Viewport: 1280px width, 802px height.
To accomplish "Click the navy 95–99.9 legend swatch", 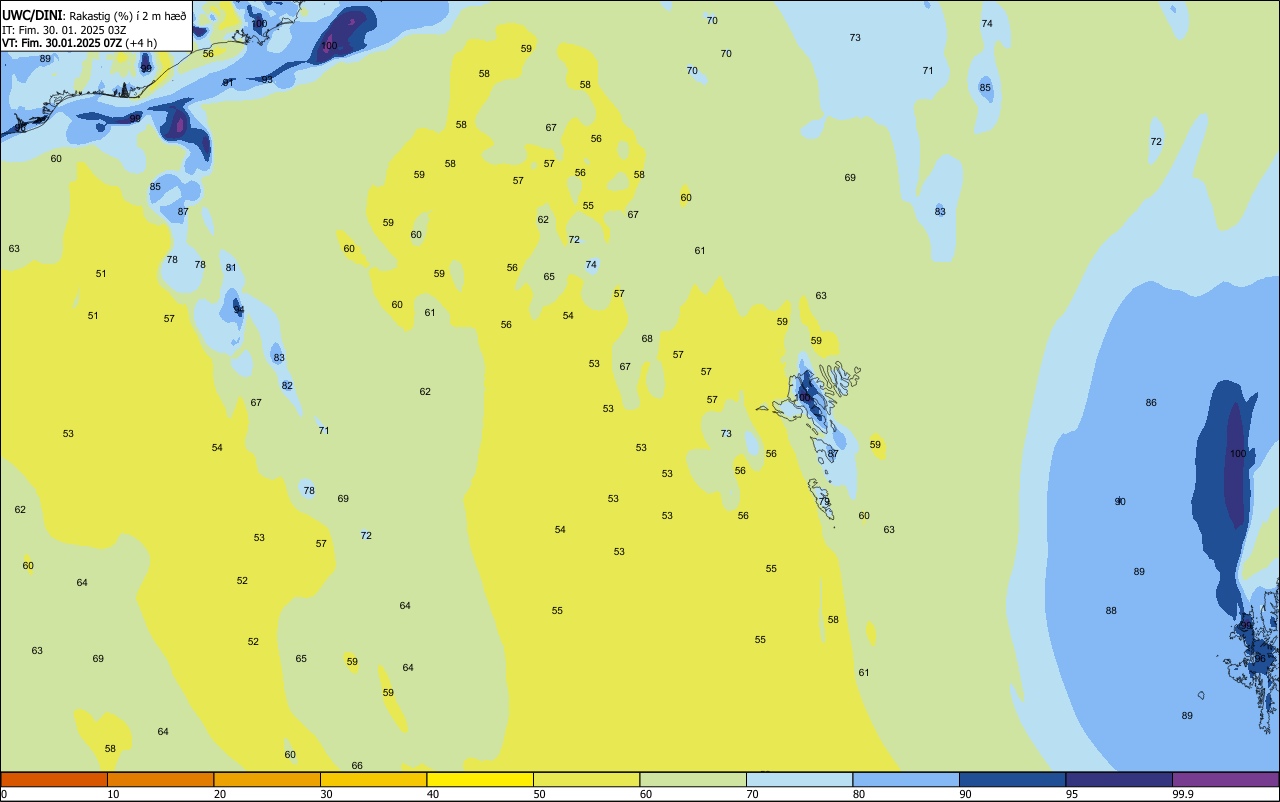I will pos(1119,779).
